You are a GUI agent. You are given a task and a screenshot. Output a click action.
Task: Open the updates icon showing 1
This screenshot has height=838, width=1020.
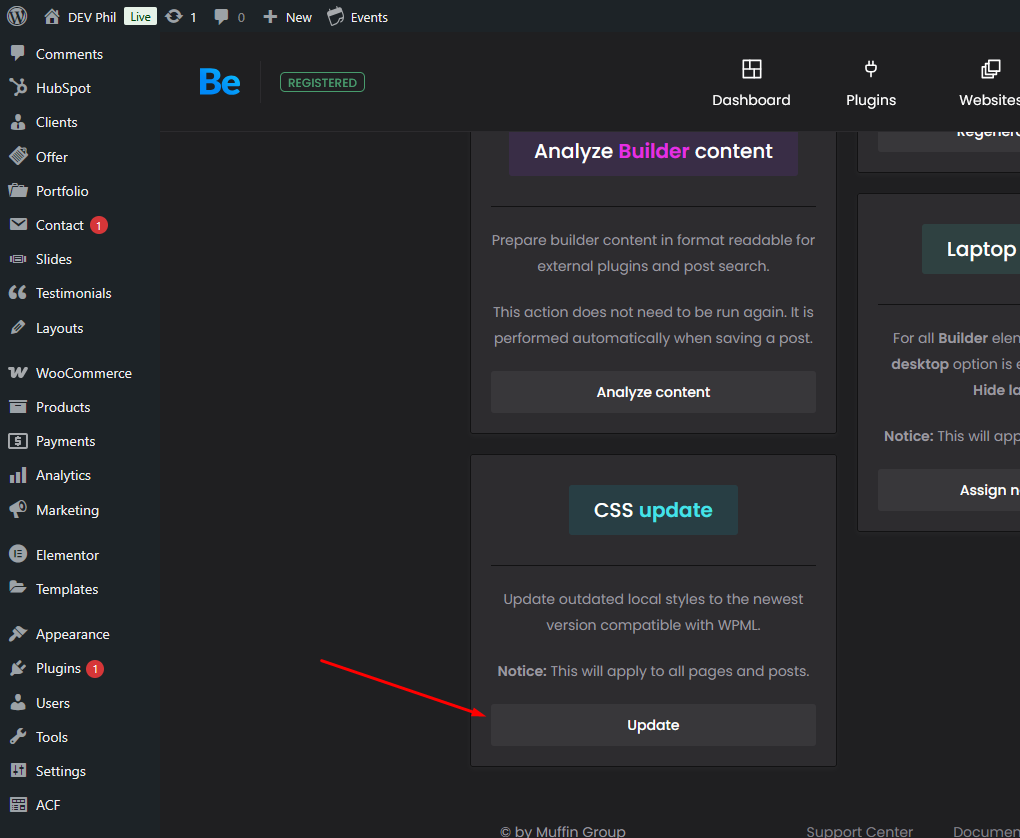[174, 17]
